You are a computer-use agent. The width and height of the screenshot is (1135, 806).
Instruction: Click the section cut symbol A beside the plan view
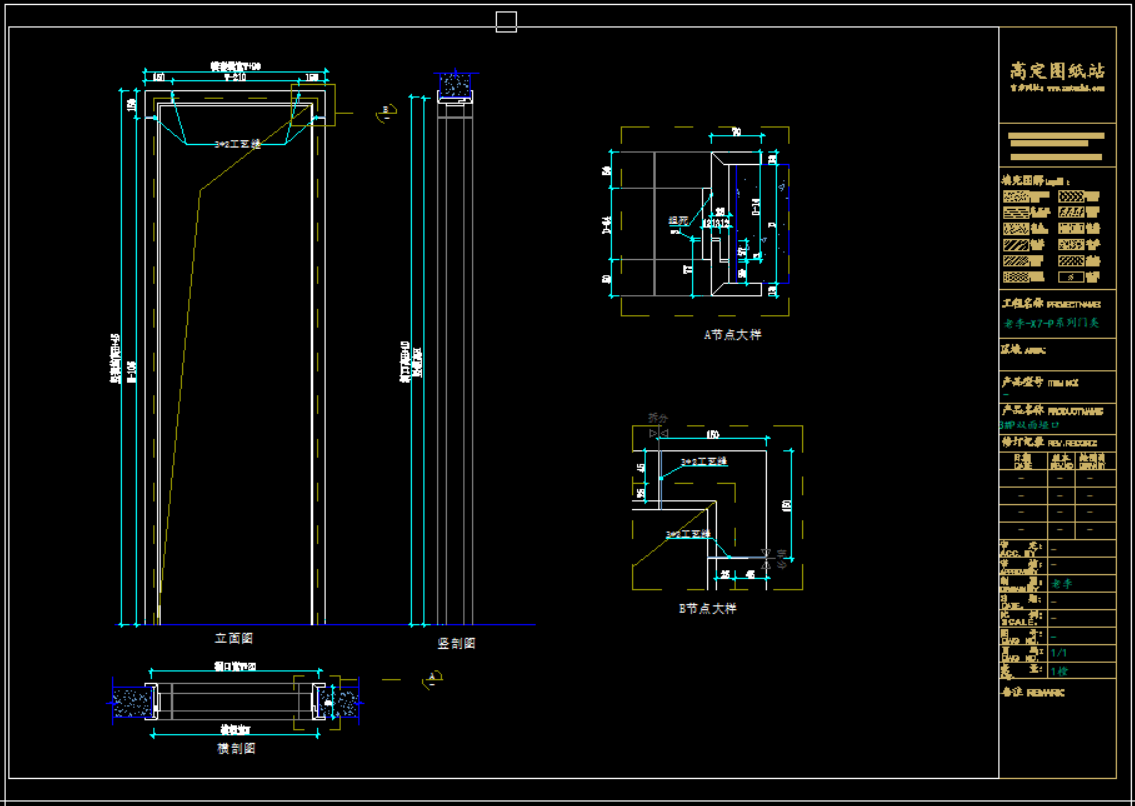point(433,679)
